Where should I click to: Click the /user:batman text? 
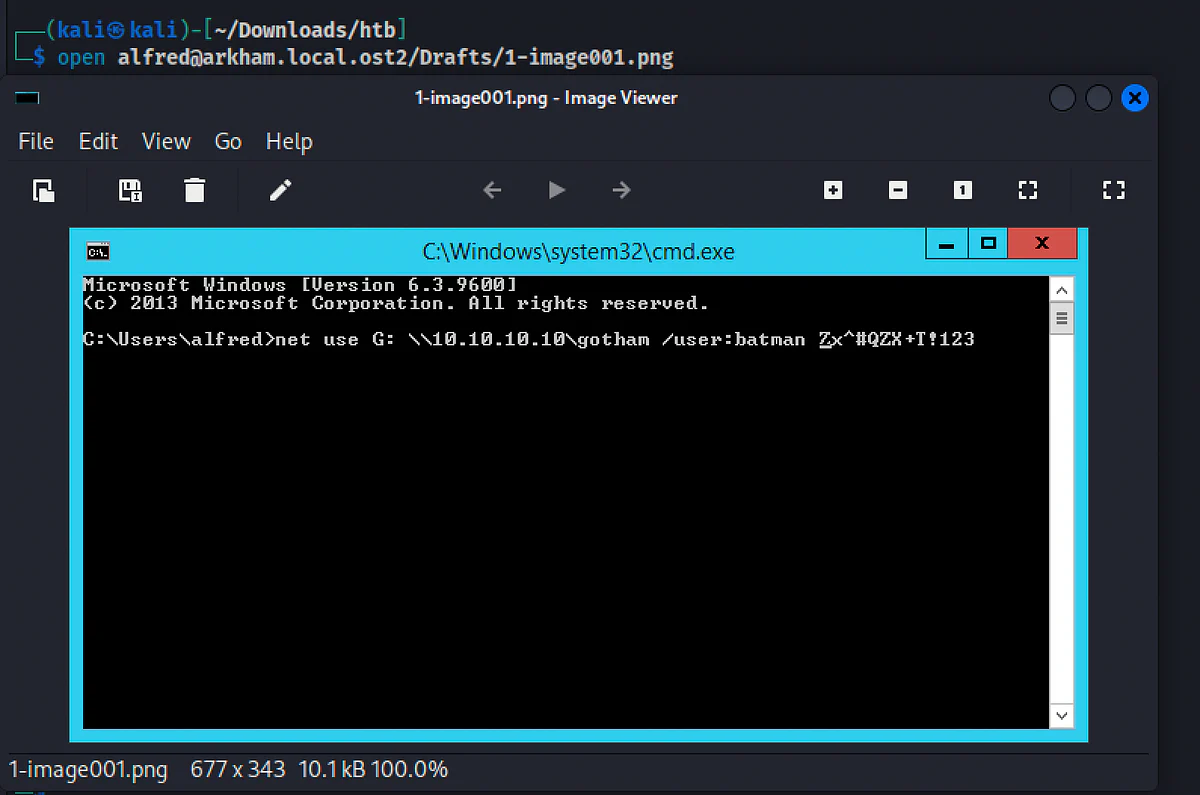tap(733, 340)
